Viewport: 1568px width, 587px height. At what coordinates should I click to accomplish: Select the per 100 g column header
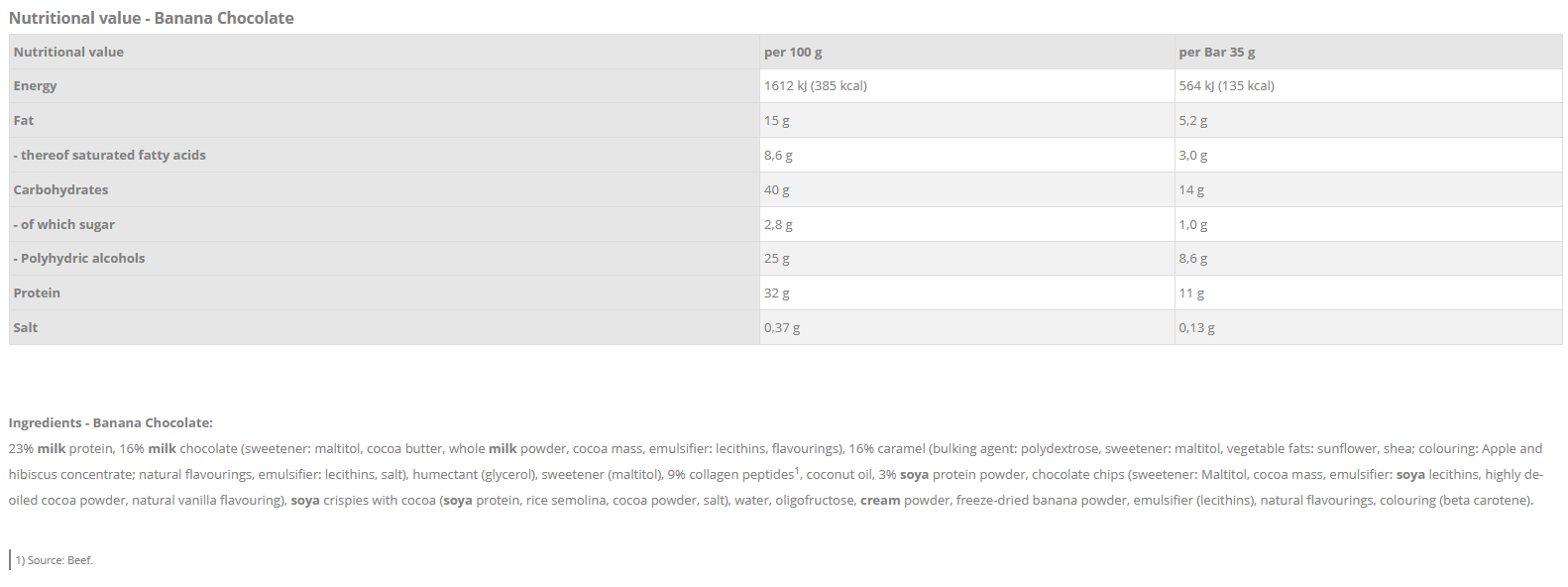click(x=792, y=52)
